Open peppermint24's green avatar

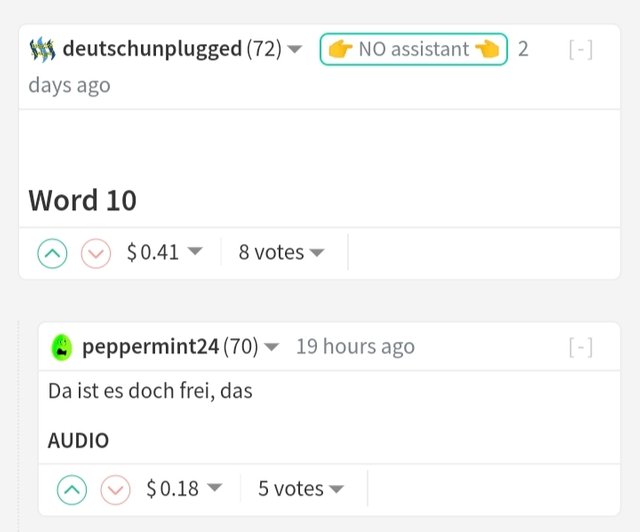pos(62,347)
